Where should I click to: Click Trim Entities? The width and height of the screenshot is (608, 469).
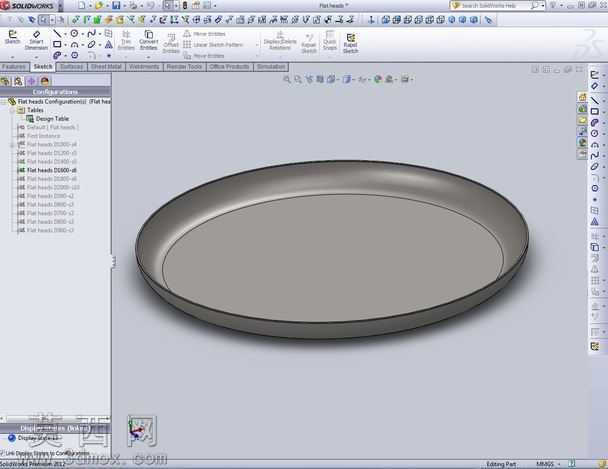[x=126, y=40]
